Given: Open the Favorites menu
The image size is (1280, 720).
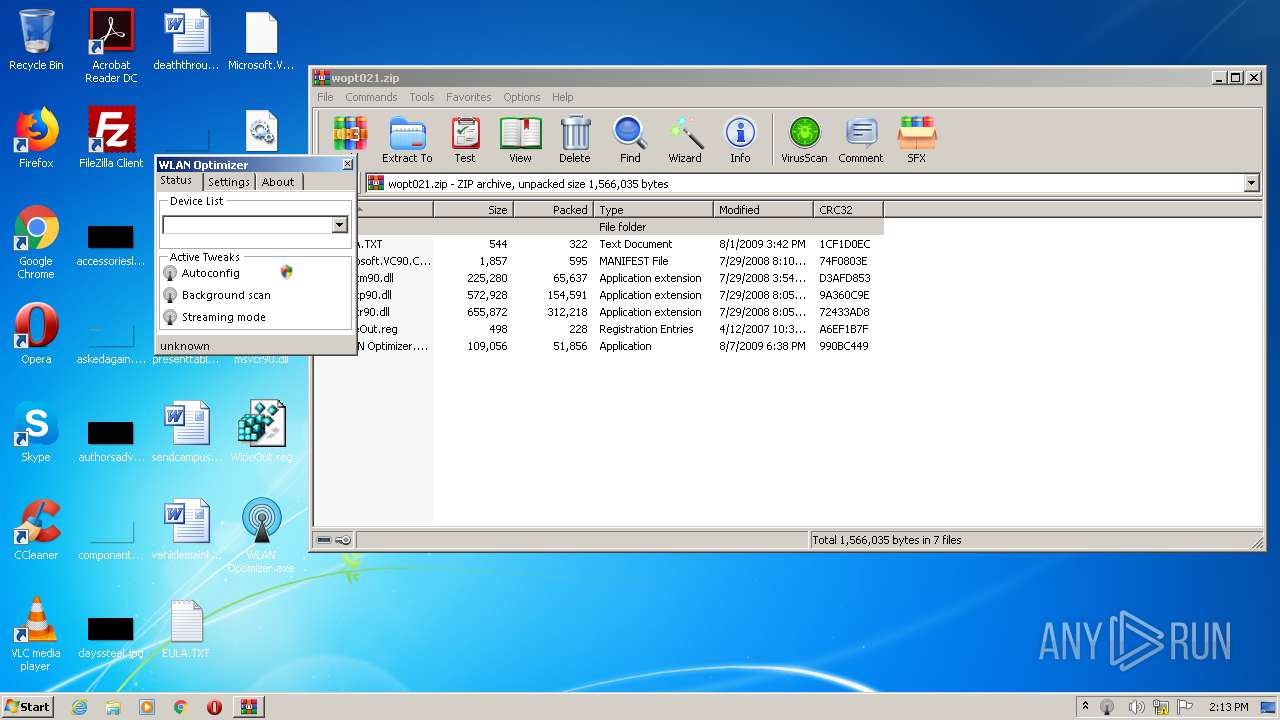Looking at the screenshot, I should 469,97.
